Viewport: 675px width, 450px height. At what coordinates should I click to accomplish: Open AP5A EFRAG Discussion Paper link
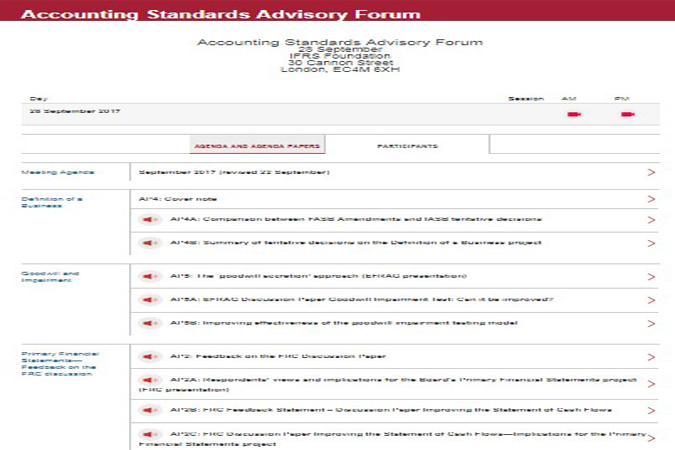[x=362, y=299]
